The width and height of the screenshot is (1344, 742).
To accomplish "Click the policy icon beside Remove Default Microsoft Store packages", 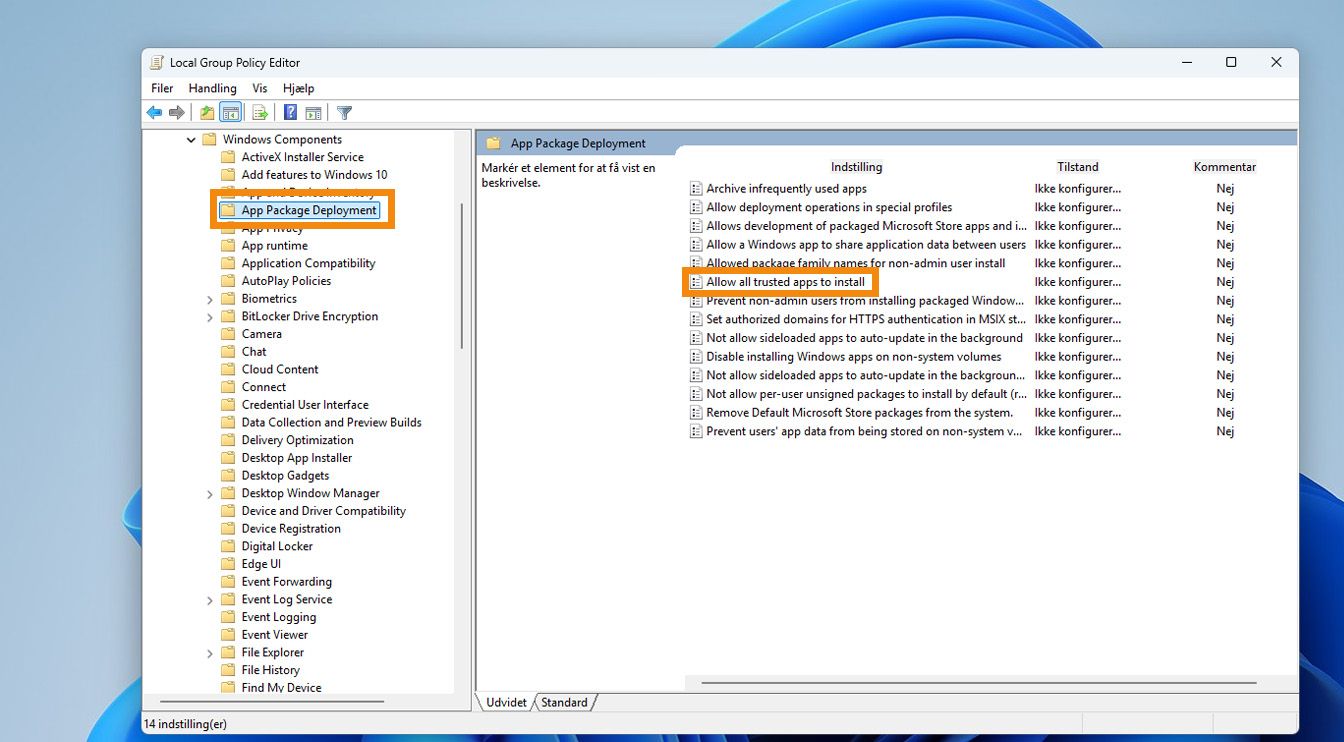I will (697, 413).
